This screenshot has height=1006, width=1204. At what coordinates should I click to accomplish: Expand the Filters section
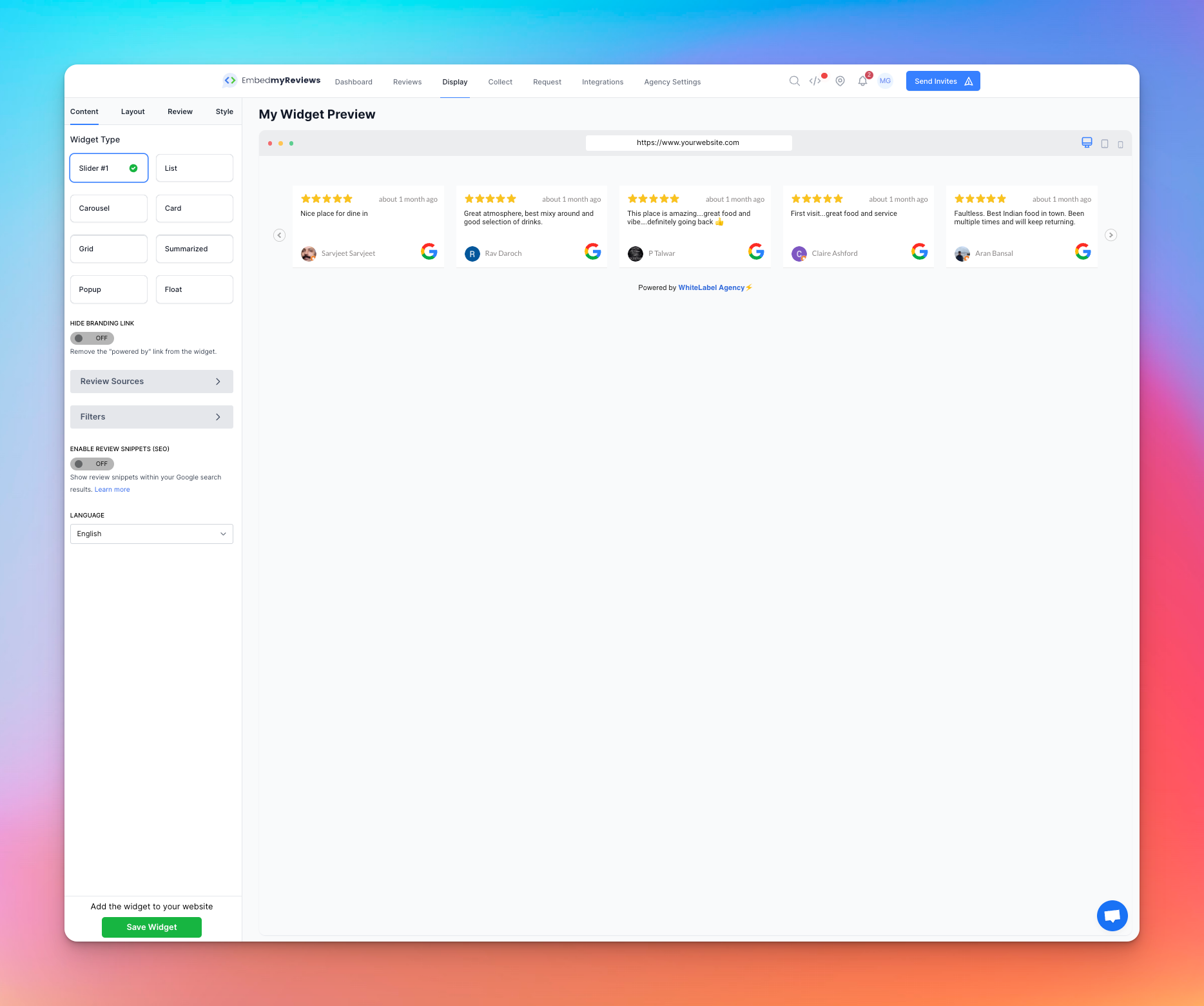click(151, 417)
